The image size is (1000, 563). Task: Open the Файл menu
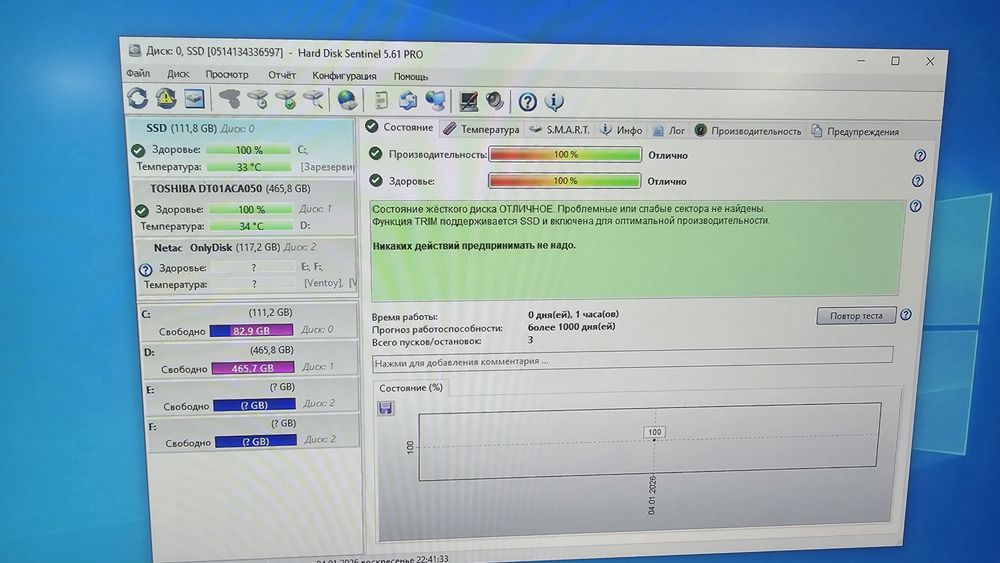tap(138, 73)
